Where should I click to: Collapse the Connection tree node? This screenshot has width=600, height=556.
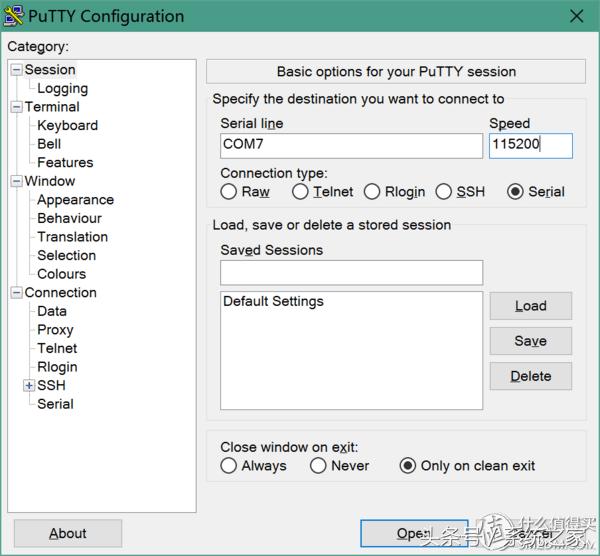pos(16,293)
